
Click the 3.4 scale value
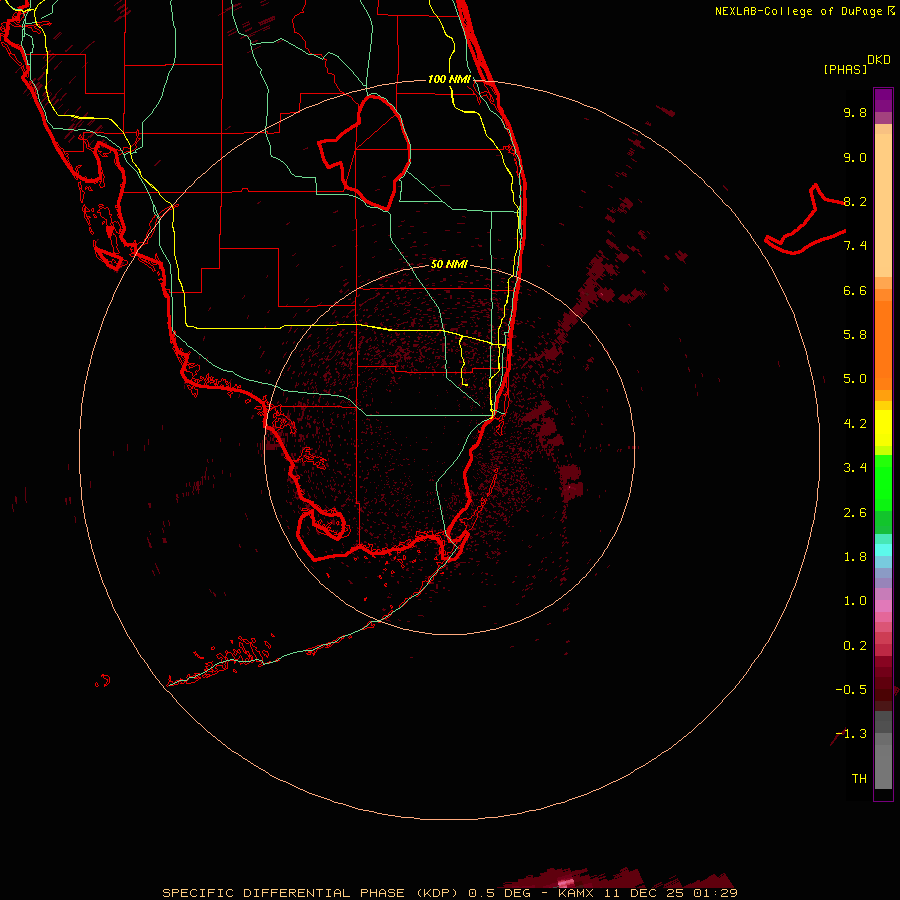coord(855,468)
